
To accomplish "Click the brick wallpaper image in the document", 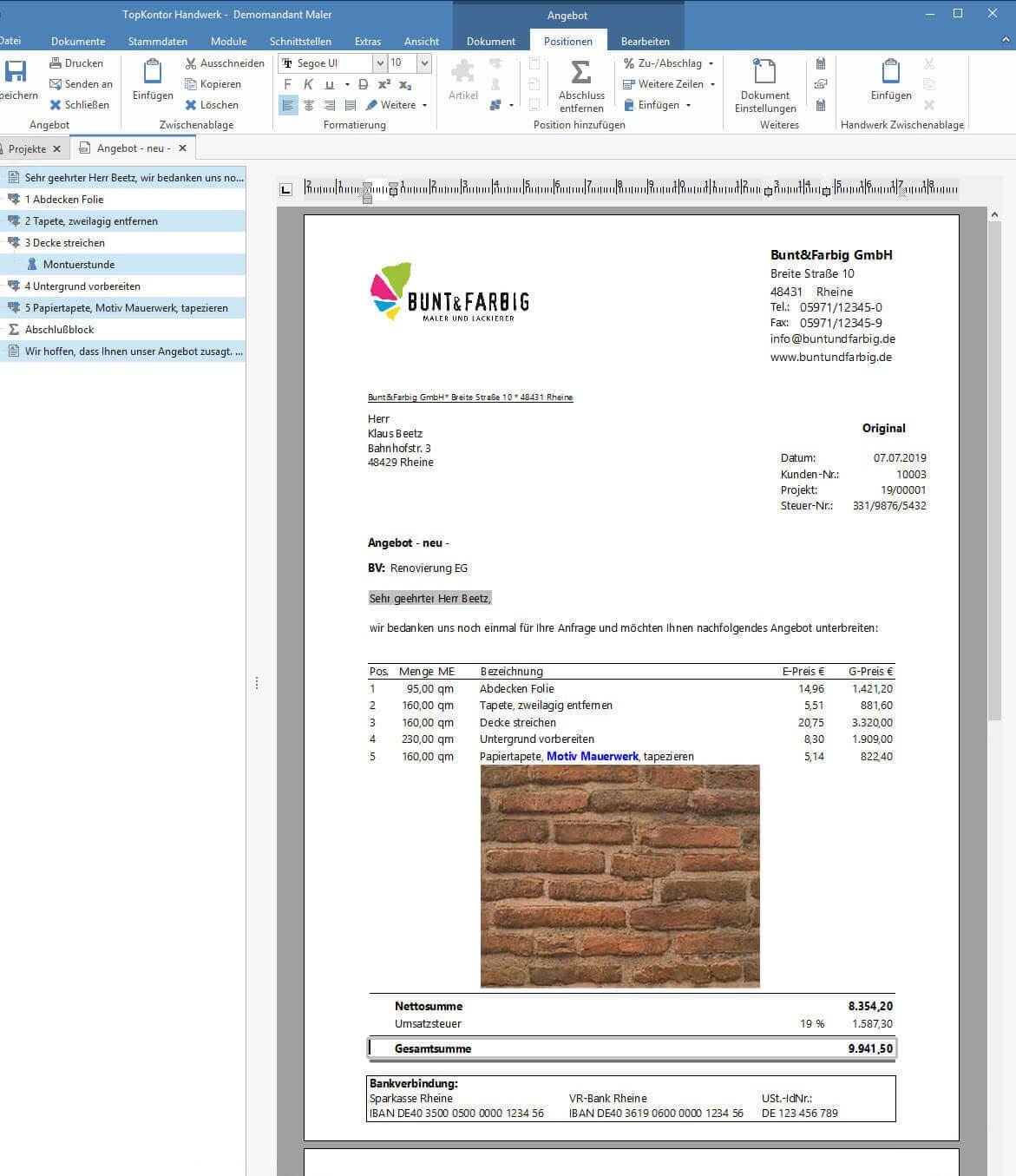I will click(x=620, y=876).
